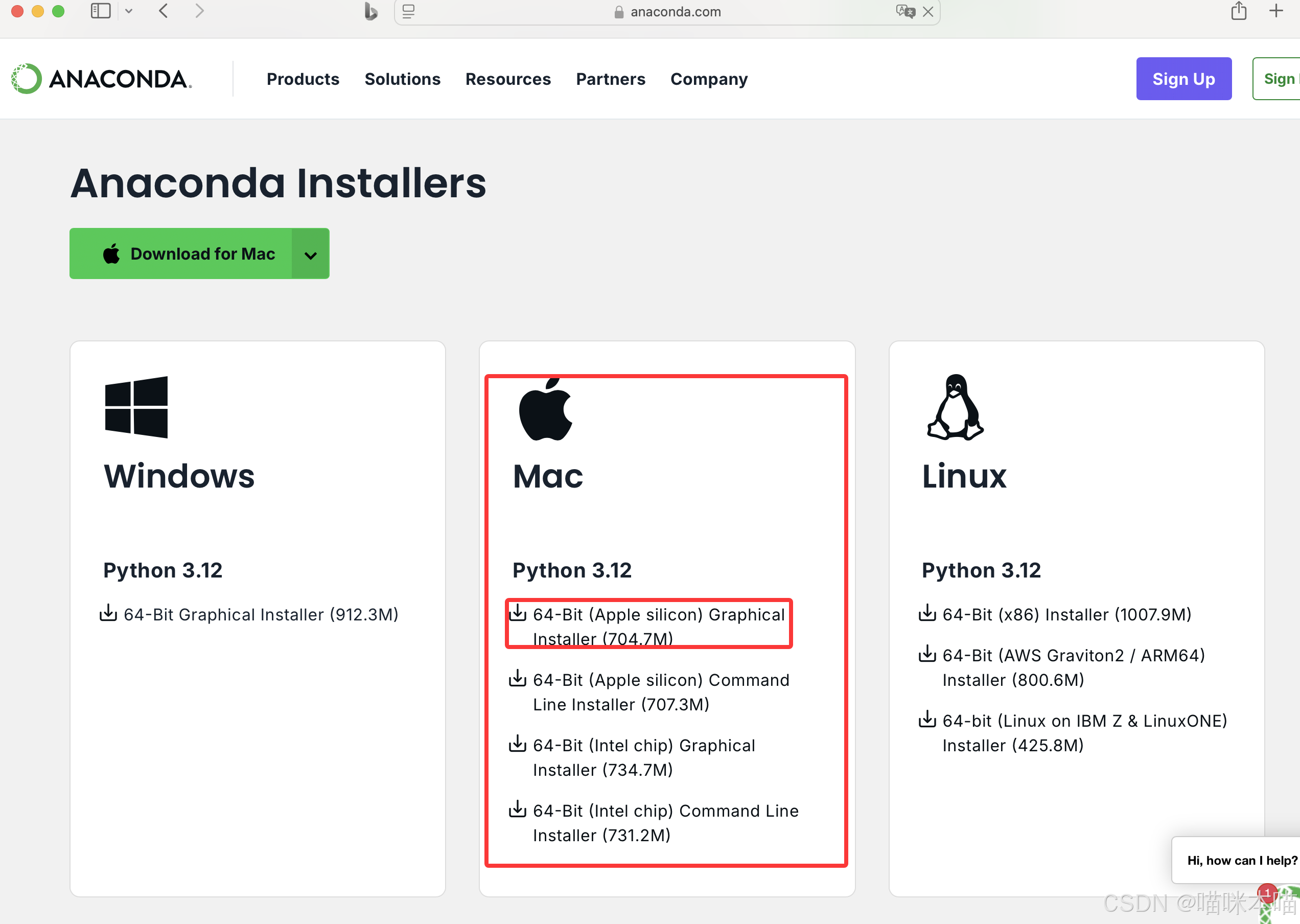
Task: Open the Products menu
Action: point(303,79)
